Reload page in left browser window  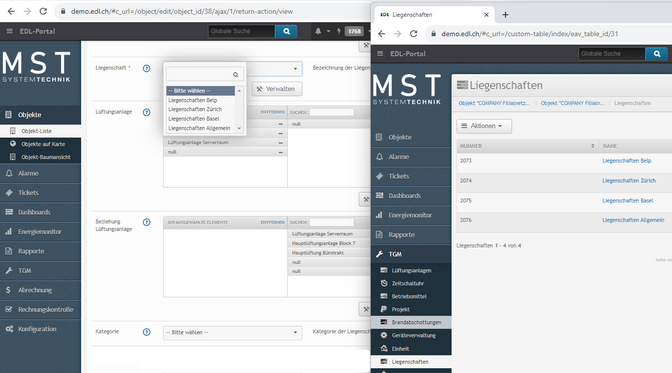(43, 11)
